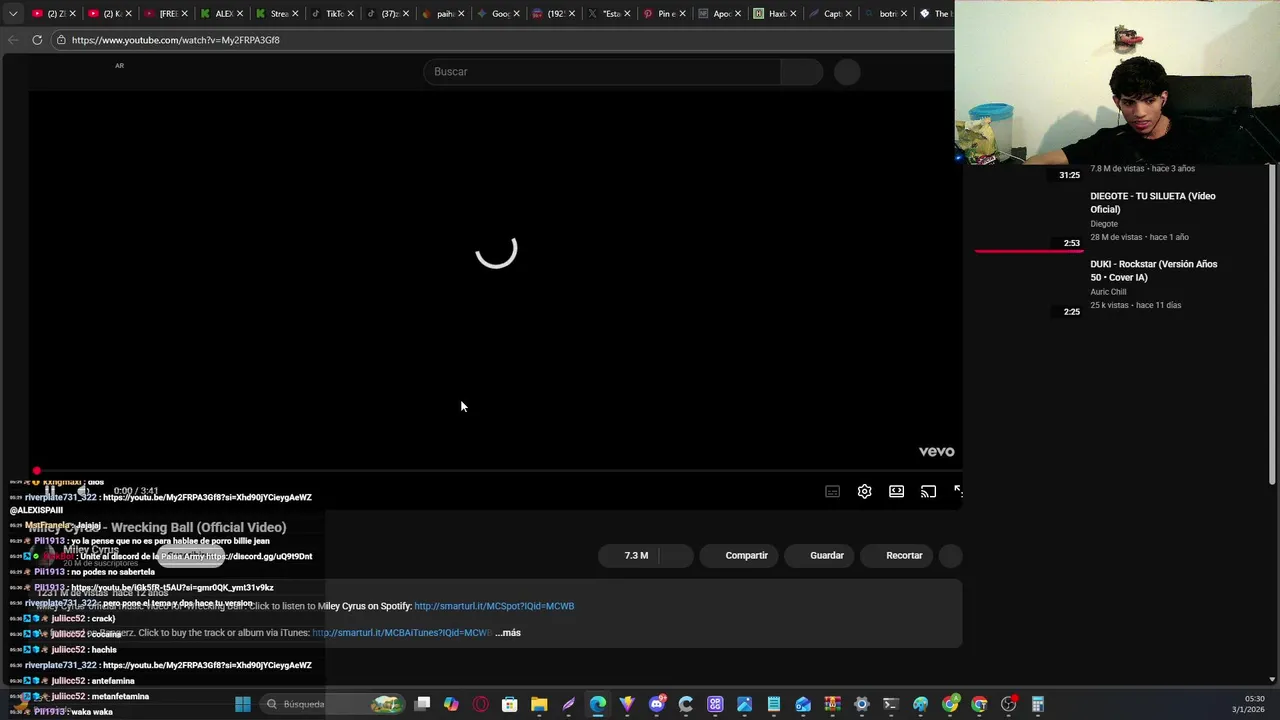The height and width of the screenshot is (720, 1280).
Task: Open the iTunes smarturl link in description
Action: [402, 632]
